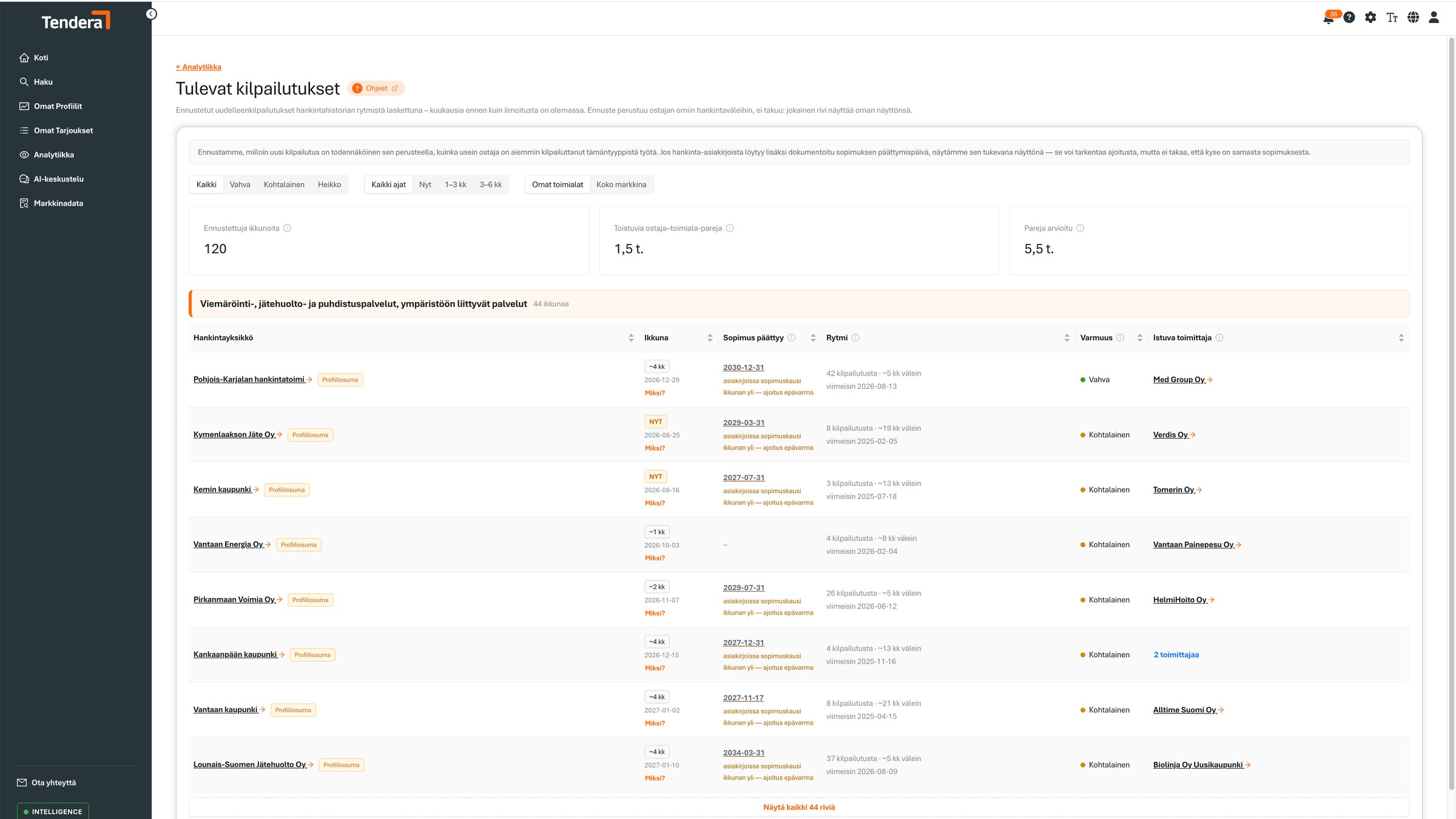Viewport: 1456px width, 819px height.
Task: Collapse the sidebar with the chevron button
Action: [152, 14]
